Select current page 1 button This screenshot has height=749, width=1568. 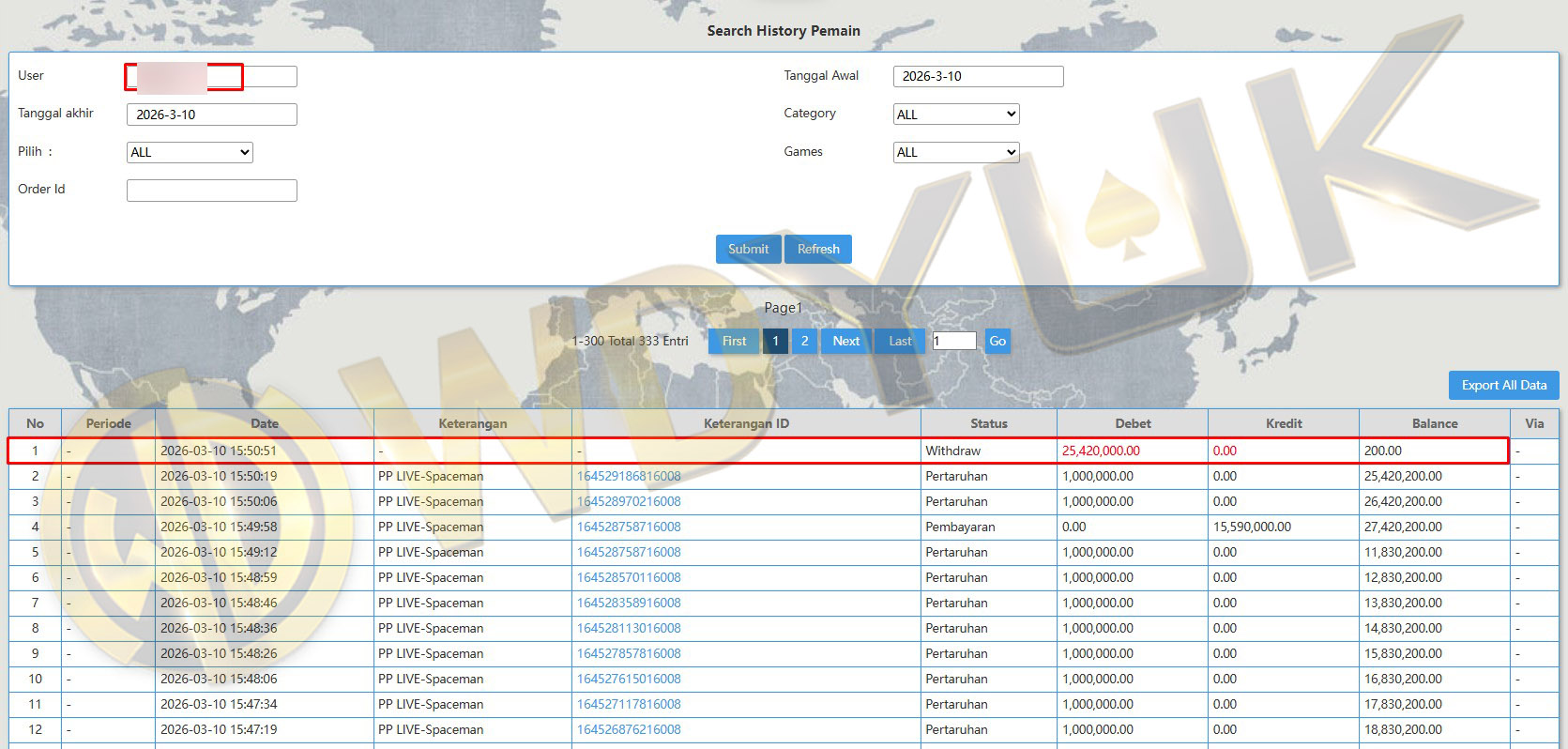point(775,341)
